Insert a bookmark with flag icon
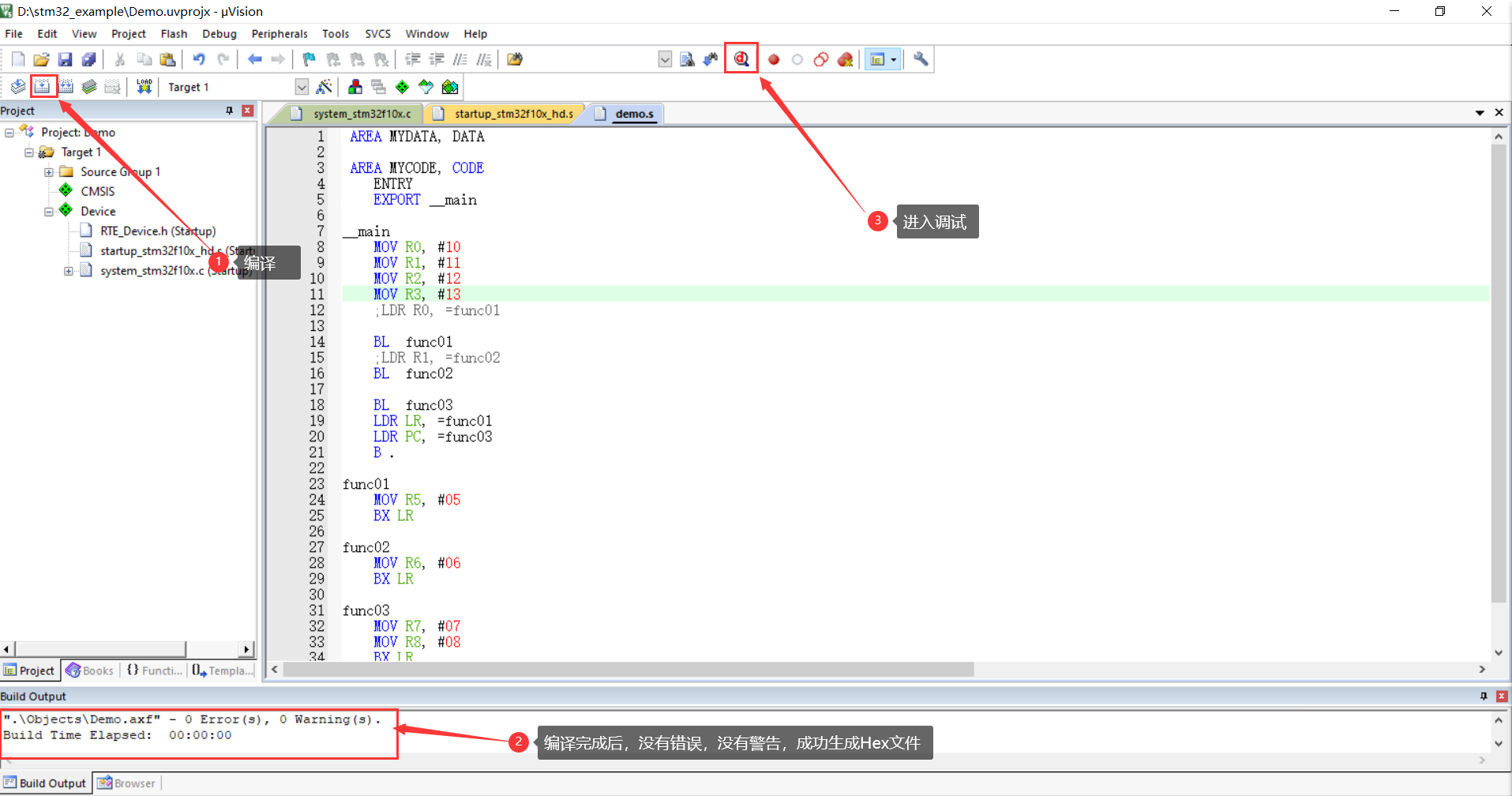This screenshot has height=796, width=1512. 309,59
